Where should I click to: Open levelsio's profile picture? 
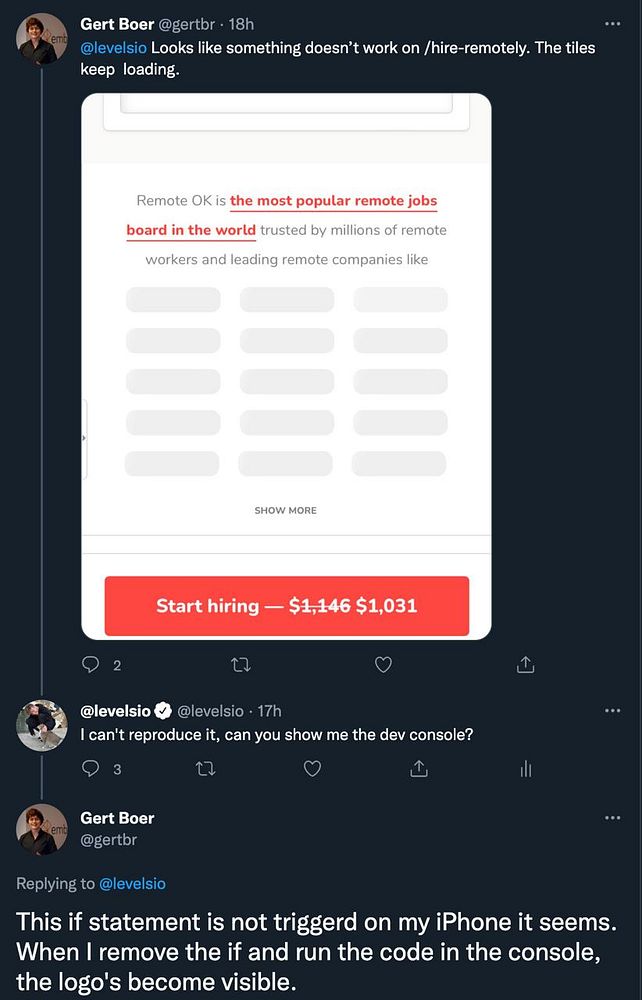[41, 726]
